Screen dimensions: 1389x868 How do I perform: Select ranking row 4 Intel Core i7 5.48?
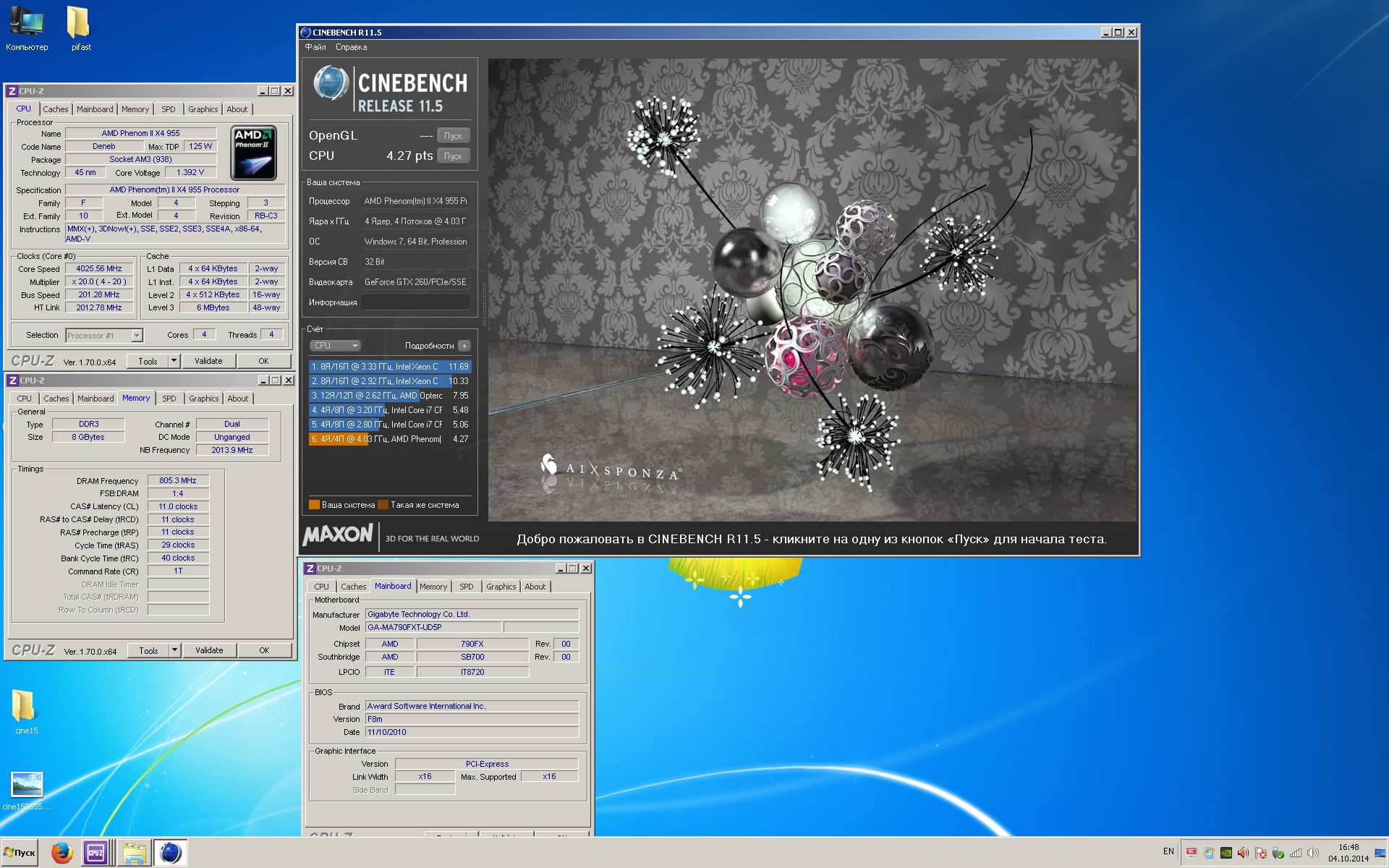click(x=389, y=410)
